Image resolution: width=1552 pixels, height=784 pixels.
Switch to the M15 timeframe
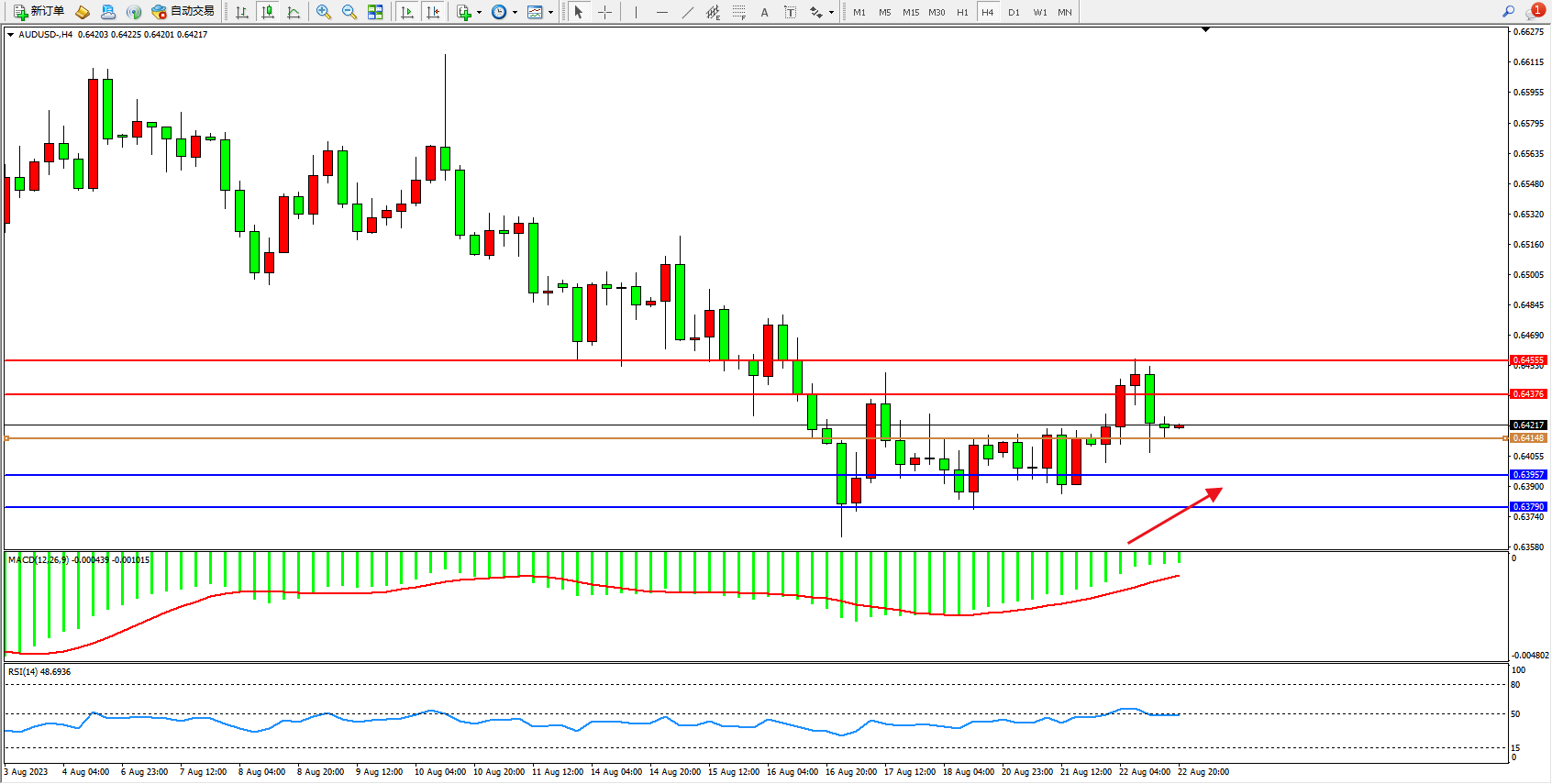tap(910, 12)
